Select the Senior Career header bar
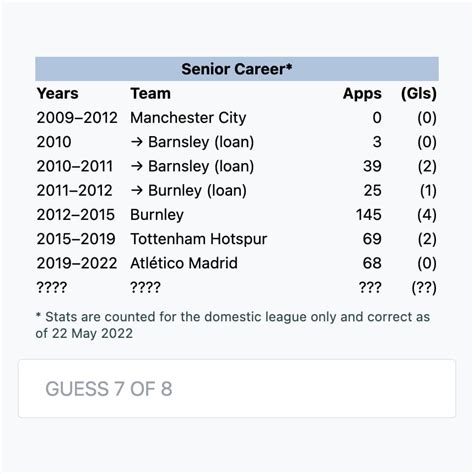The height and width of the screenshot is (474, 474). (237, 69)
